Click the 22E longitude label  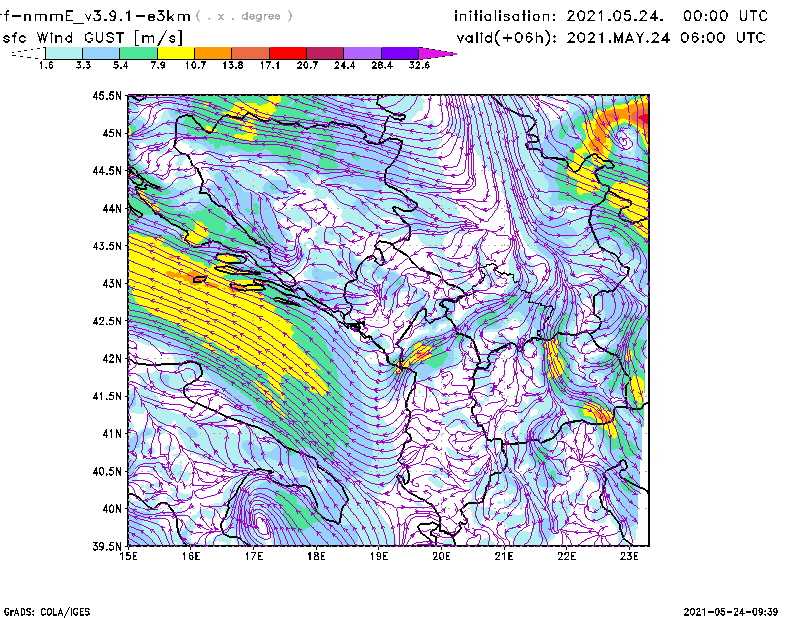point(566,556)
